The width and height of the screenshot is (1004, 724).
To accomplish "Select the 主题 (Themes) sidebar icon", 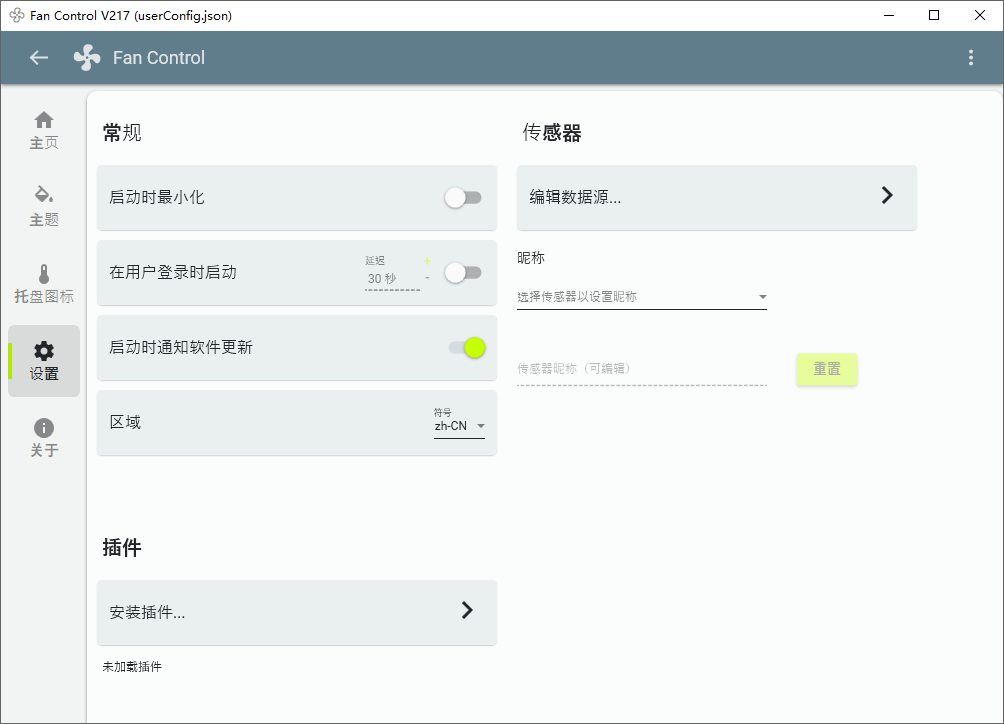I will [44, 206].
